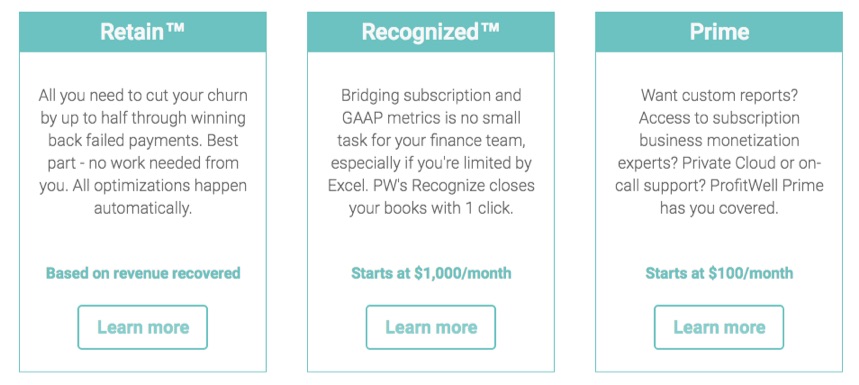Click 'Want custom reports?' line
This screenshot has width=859, height=385.
click(719, 95)
